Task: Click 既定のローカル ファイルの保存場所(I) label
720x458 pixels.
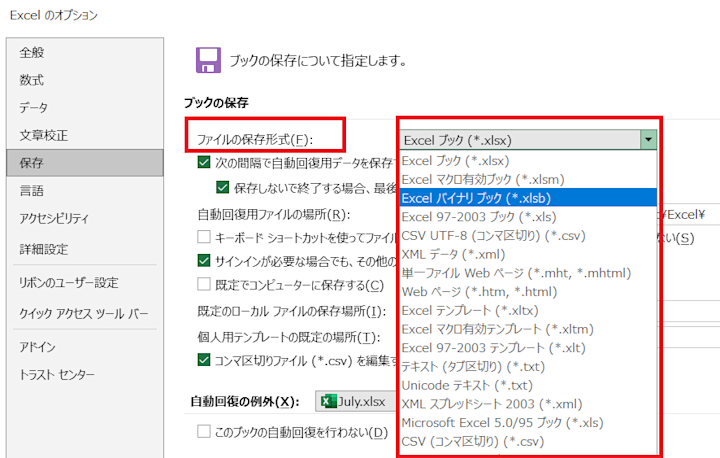Action: (x=292, y=311)
